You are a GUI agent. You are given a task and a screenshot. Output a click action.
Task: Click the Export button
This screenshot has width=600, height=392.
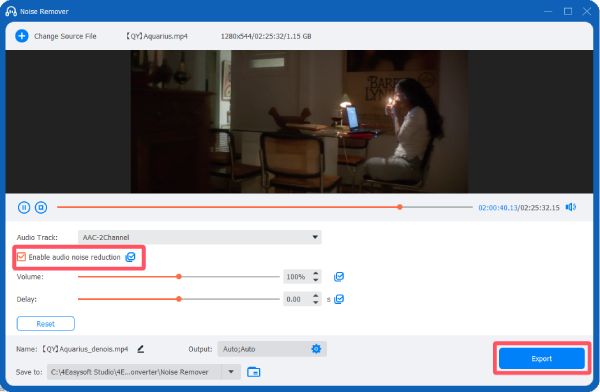click(x=541, y=358)
